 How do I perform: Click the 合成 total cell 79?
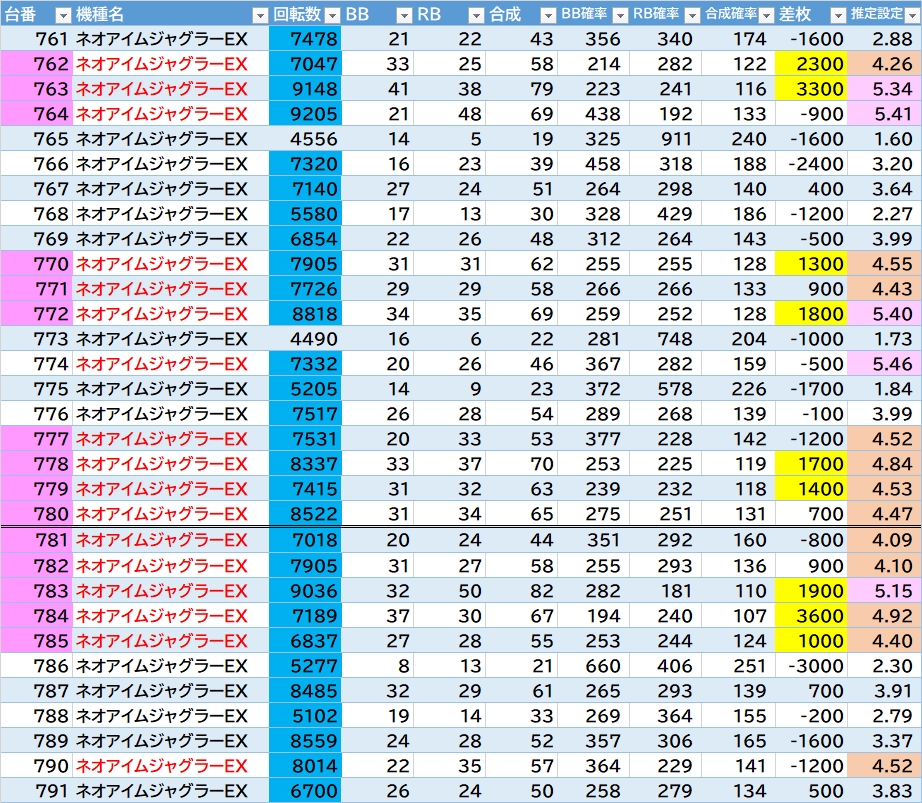point(521,89)
